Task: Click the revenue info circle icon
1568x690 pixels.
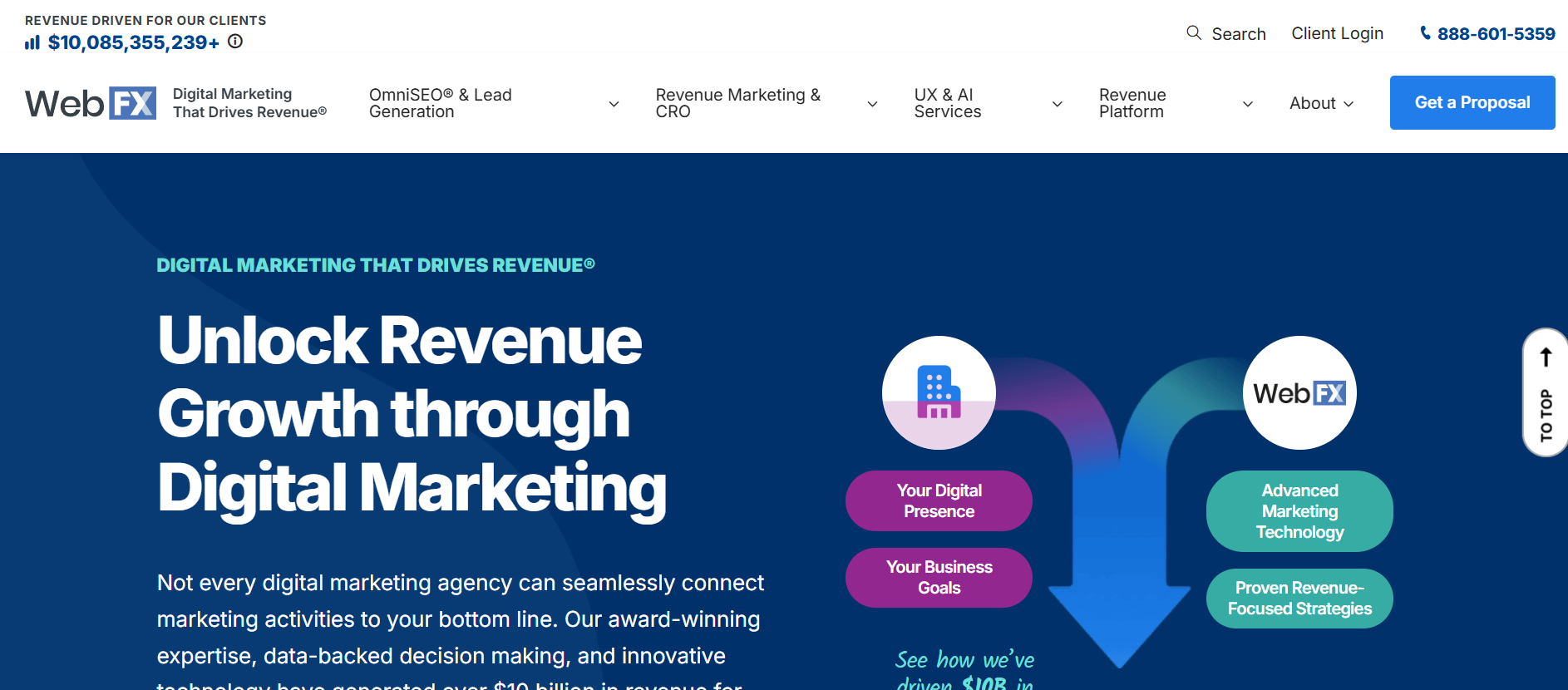Action: coord(235,42)
